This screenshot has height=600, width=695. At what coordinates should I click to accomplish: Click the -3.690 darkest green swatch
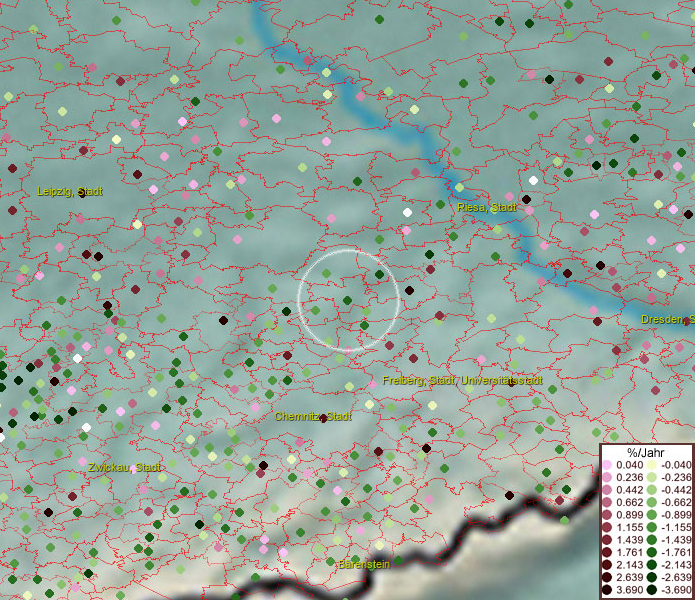[x=652, y=590]
